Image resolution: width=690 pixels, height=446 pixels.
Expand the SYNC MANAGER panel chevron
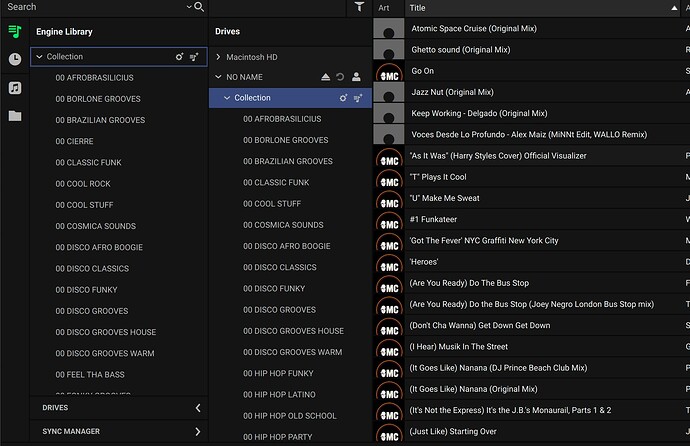[198, 431]
